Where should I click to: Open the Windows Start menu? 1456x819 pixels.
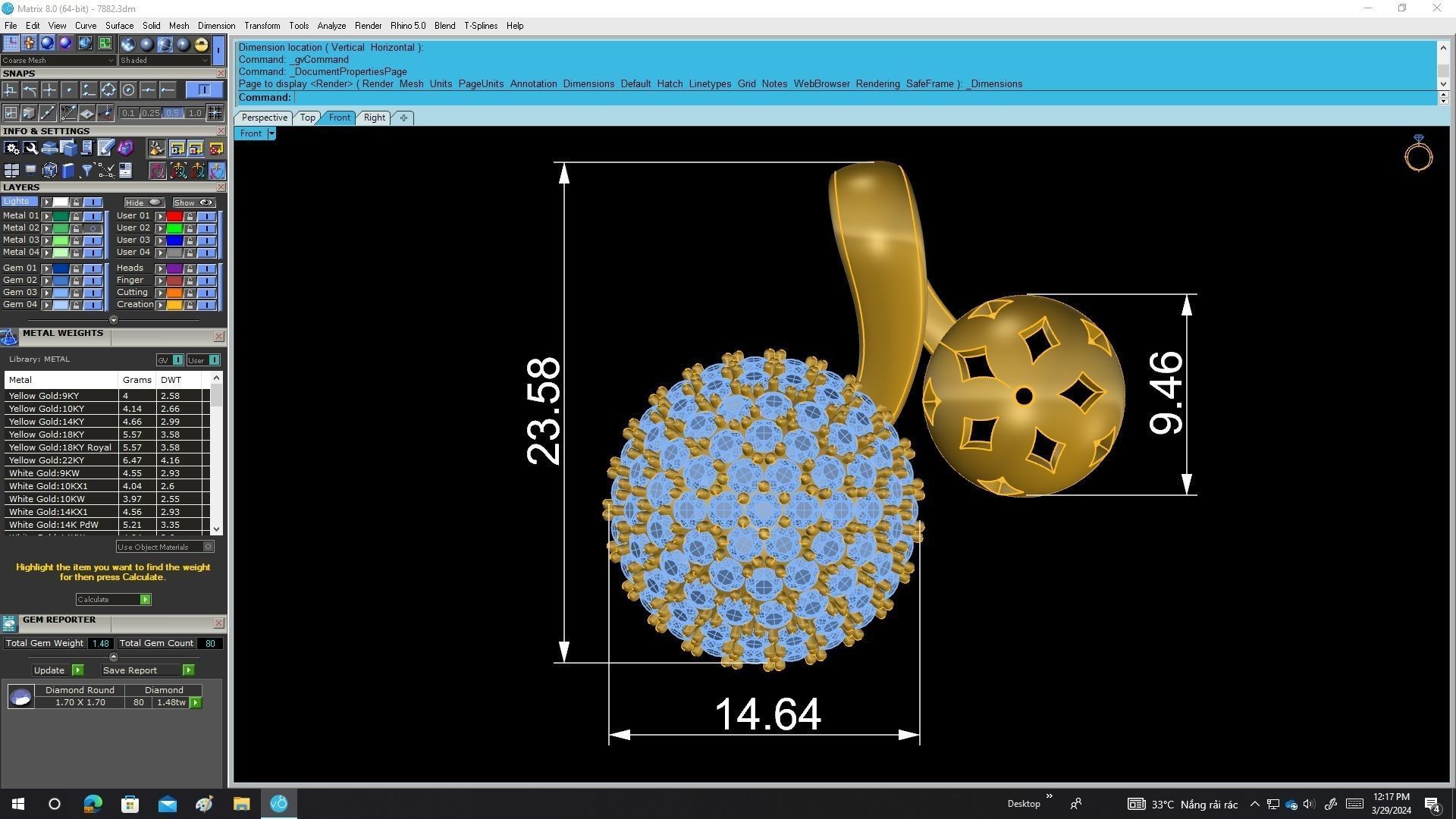pyautogui.click(x=18, y=804)
